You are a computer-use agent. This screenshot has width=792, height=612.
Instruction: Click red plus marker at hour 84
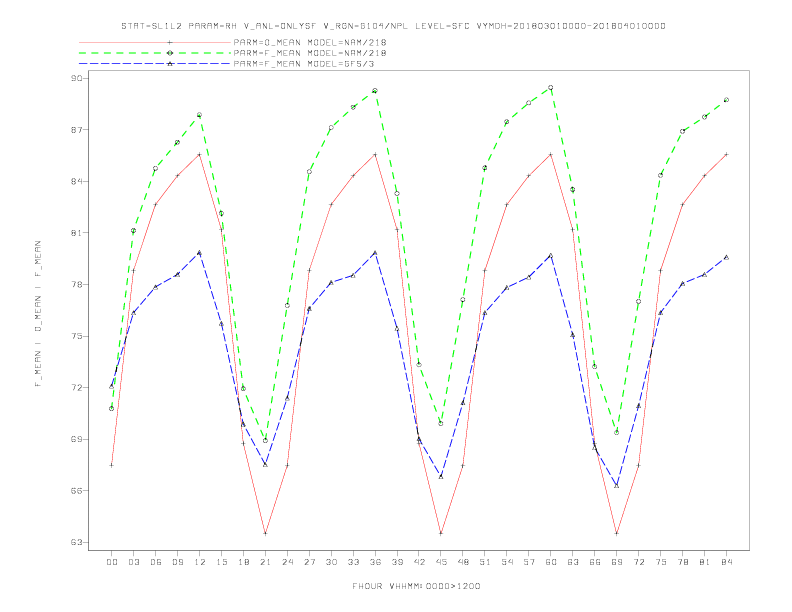click(x=726, y=155)
